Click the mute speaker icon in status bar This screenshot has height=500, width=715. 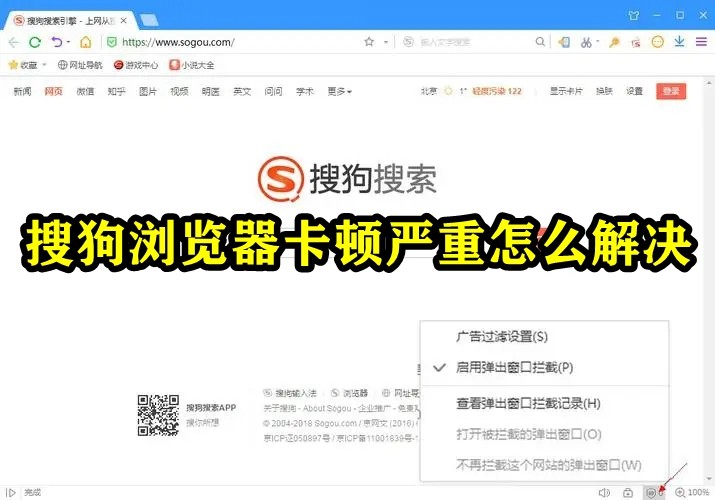point(604,493)
